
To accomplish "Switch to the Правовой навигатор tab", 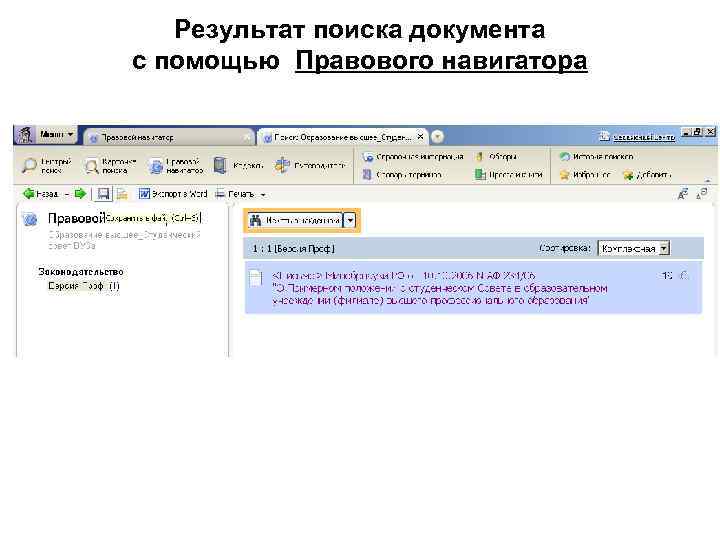I will [x=168, y=137].
